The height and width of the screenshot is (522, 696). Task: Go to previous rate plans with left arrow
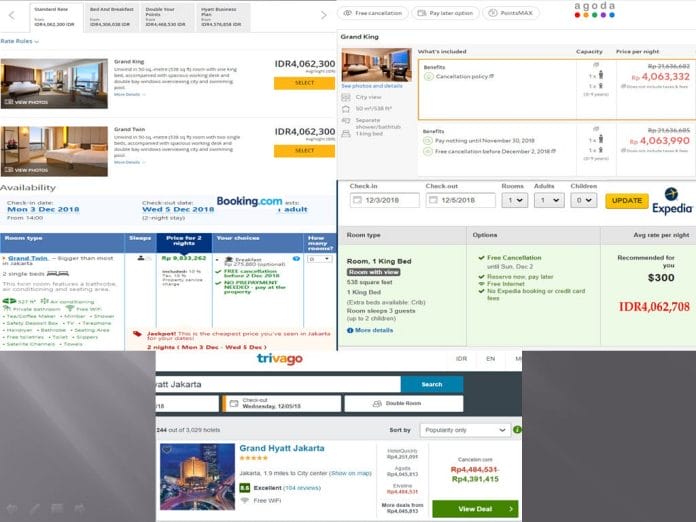(x=12, y=16)
